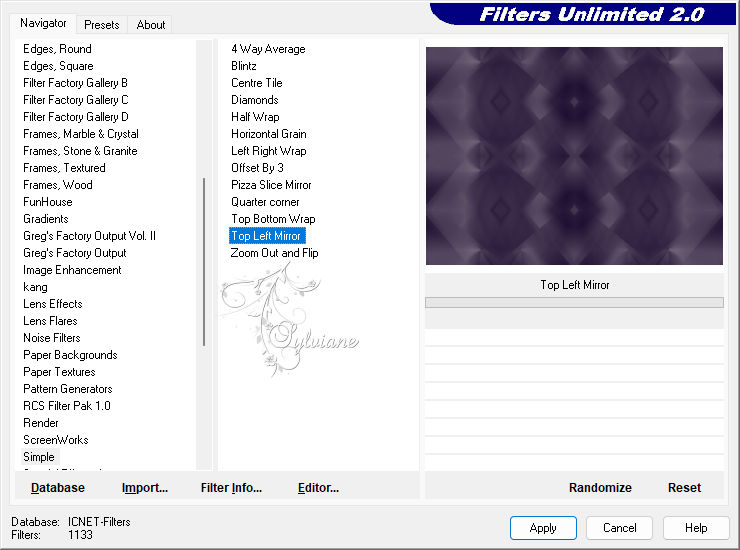Screen dimensions: 740x550
Task: Select the Edges, Round category
Action: click(x=57, y=49)
